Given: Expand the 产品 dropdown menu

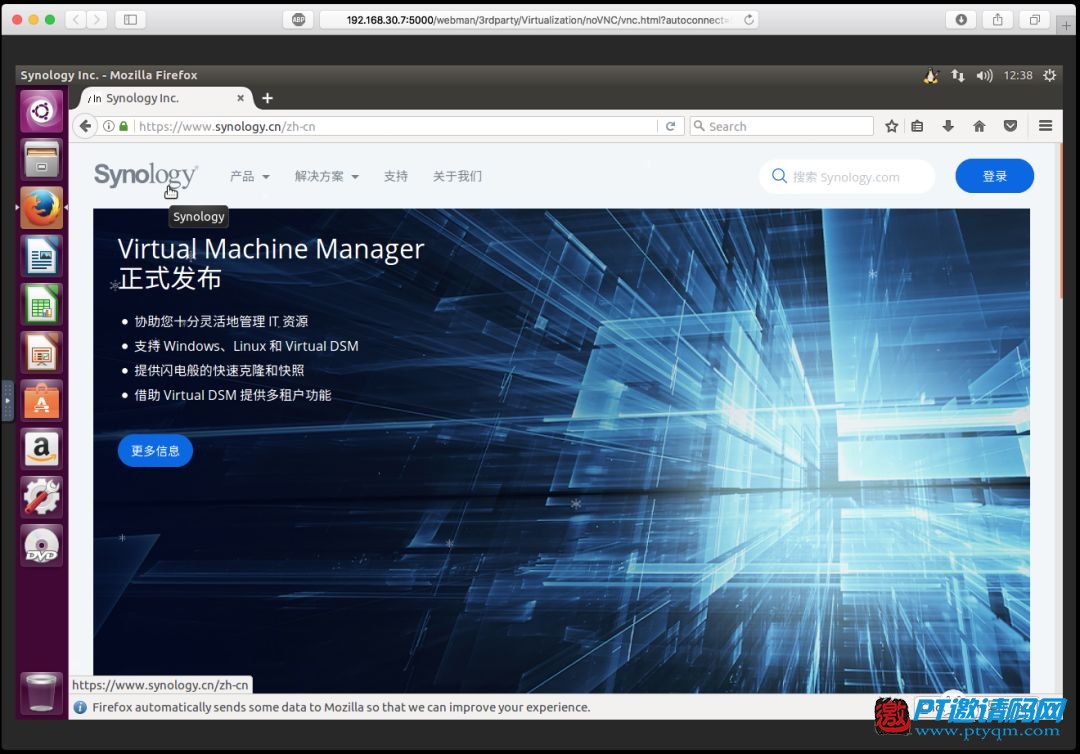Looking at the screenshot, I should click(x=249, y=176).
